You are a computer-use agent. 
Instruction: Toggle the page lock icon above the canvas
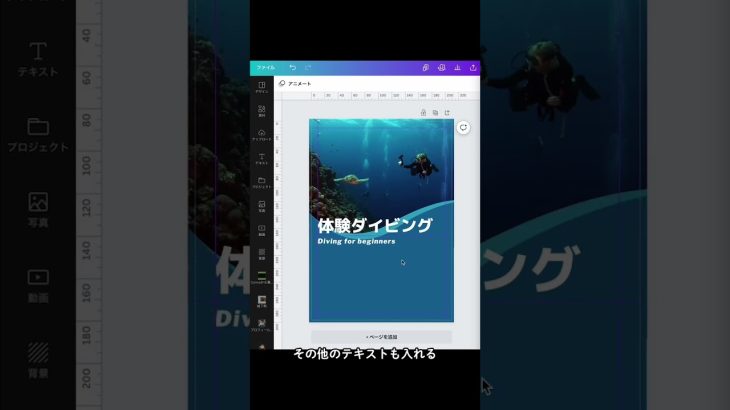pyautogui.click(x=423, y=112)
